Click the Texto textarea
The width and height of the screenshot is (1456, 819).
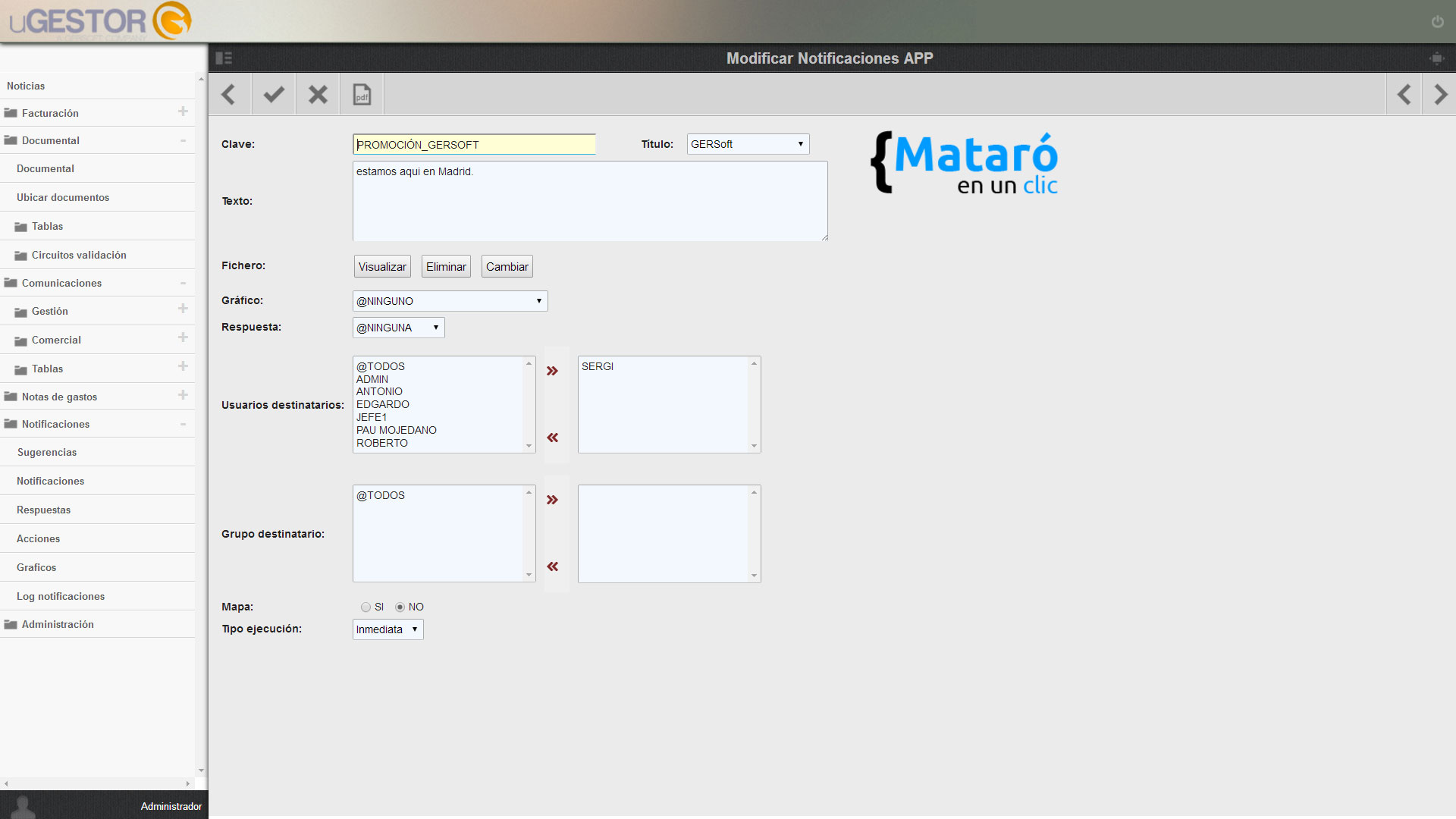tap(590, 201)
